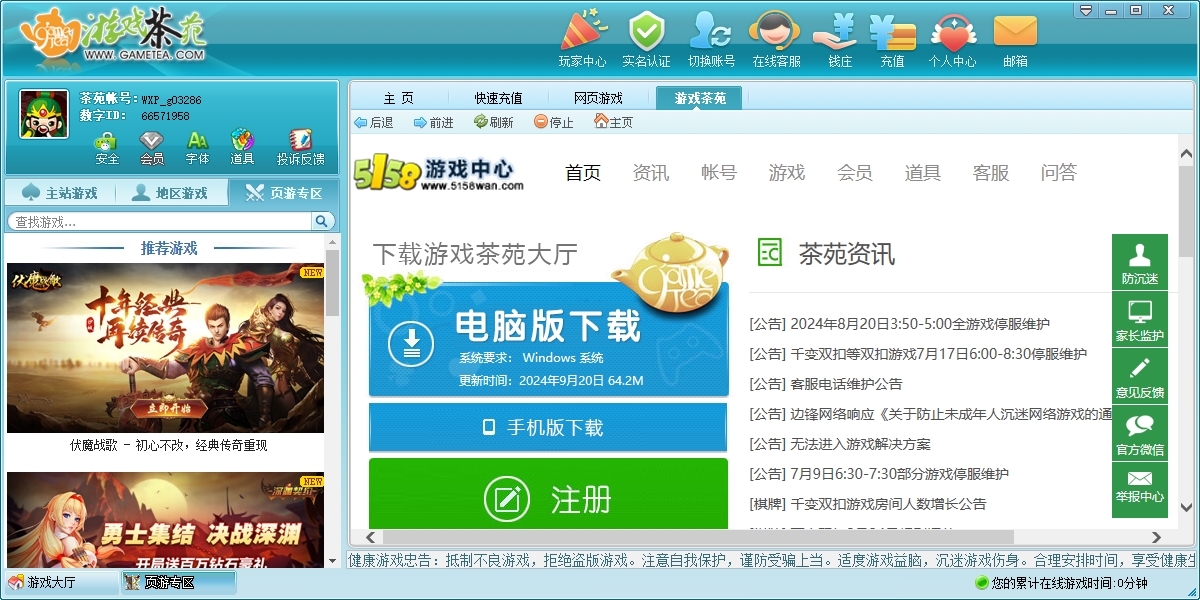Click the search magnifier button

322,221
